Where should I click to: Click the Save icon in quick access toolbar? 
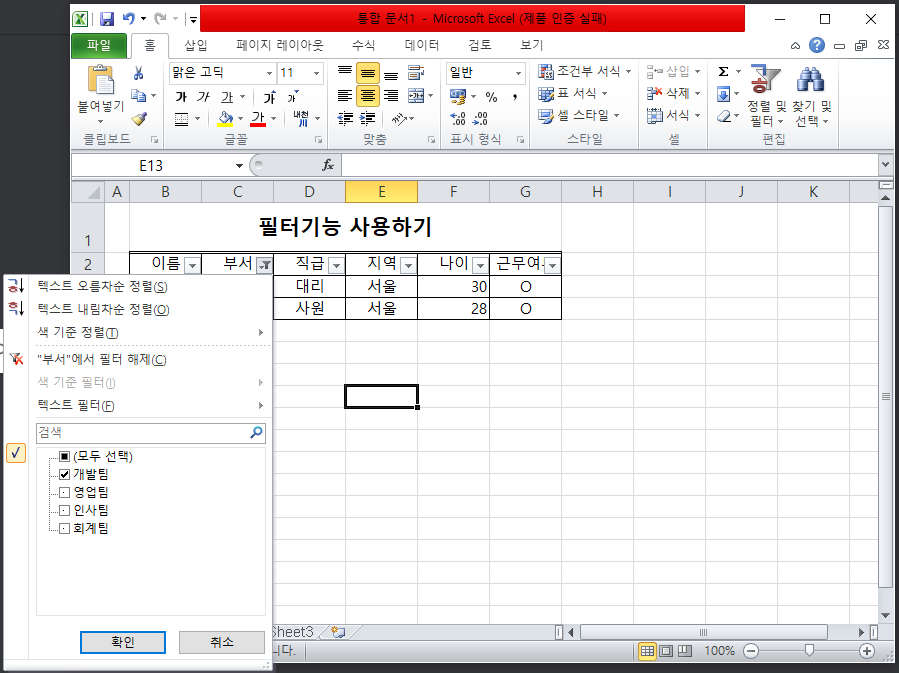click(x=107, y=19)
